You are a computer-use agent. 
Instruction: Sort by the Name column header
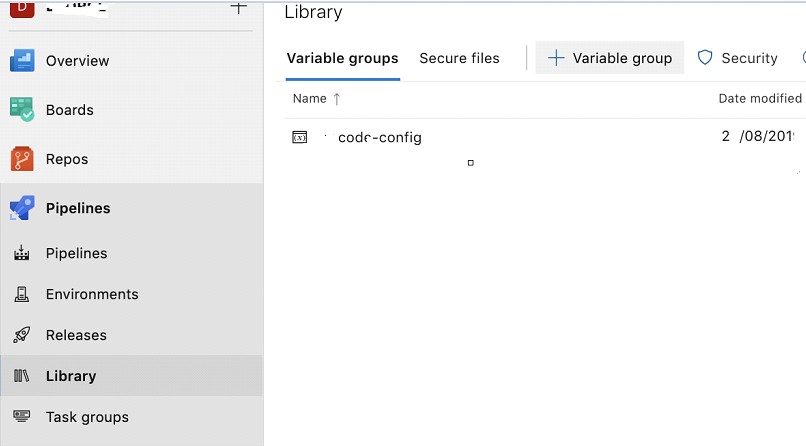[310, 98]
